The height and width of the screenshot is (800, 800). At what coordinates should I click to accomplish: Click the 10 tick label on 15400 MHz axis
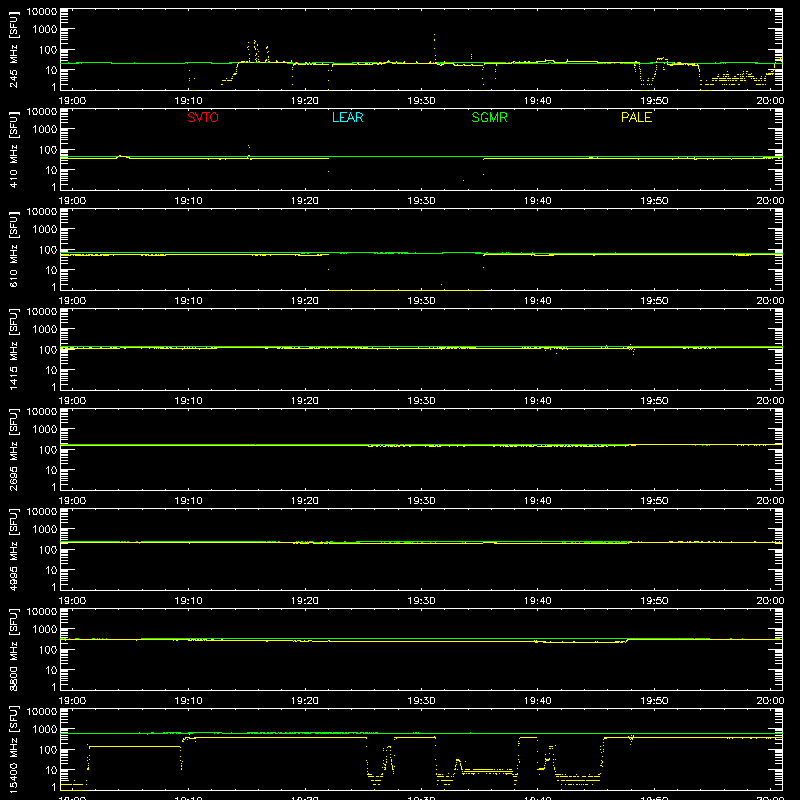(51, 770)
